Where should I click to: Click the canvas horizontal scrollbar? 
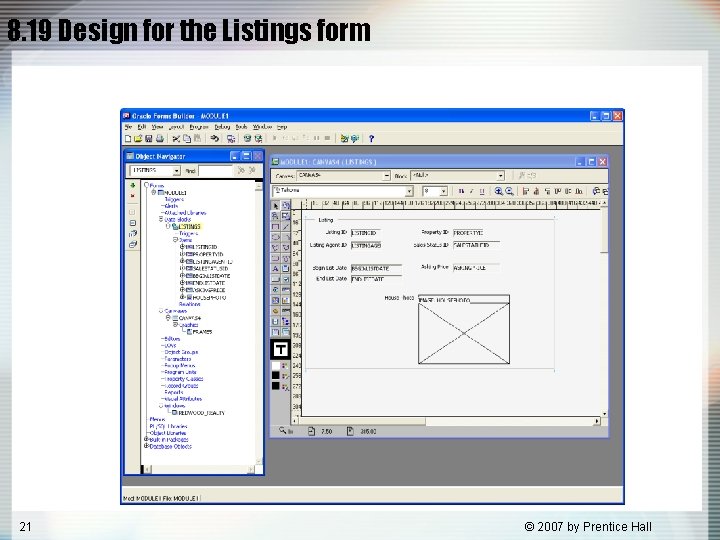pos(448,421)
